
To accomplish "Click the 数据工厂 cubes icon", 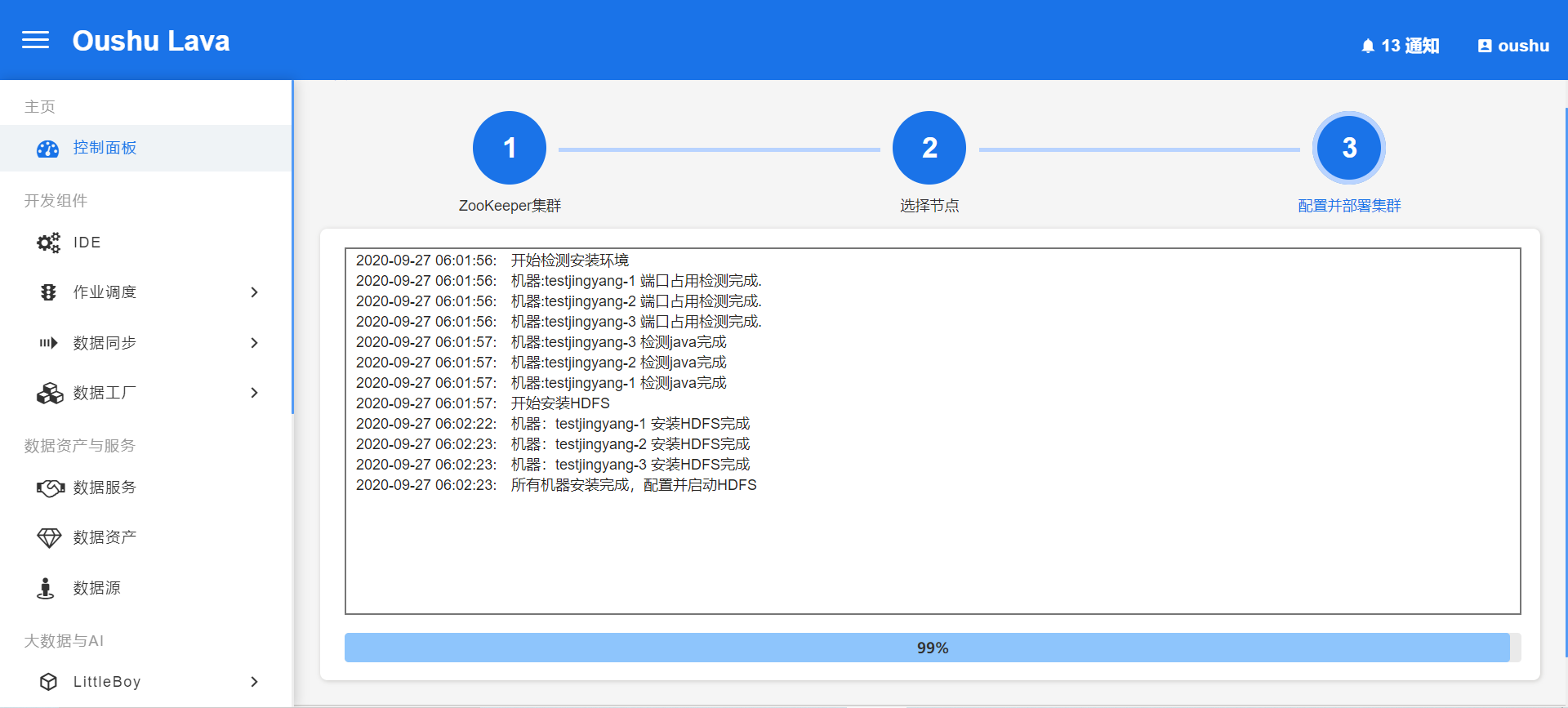I will click(x=49, y=393).
